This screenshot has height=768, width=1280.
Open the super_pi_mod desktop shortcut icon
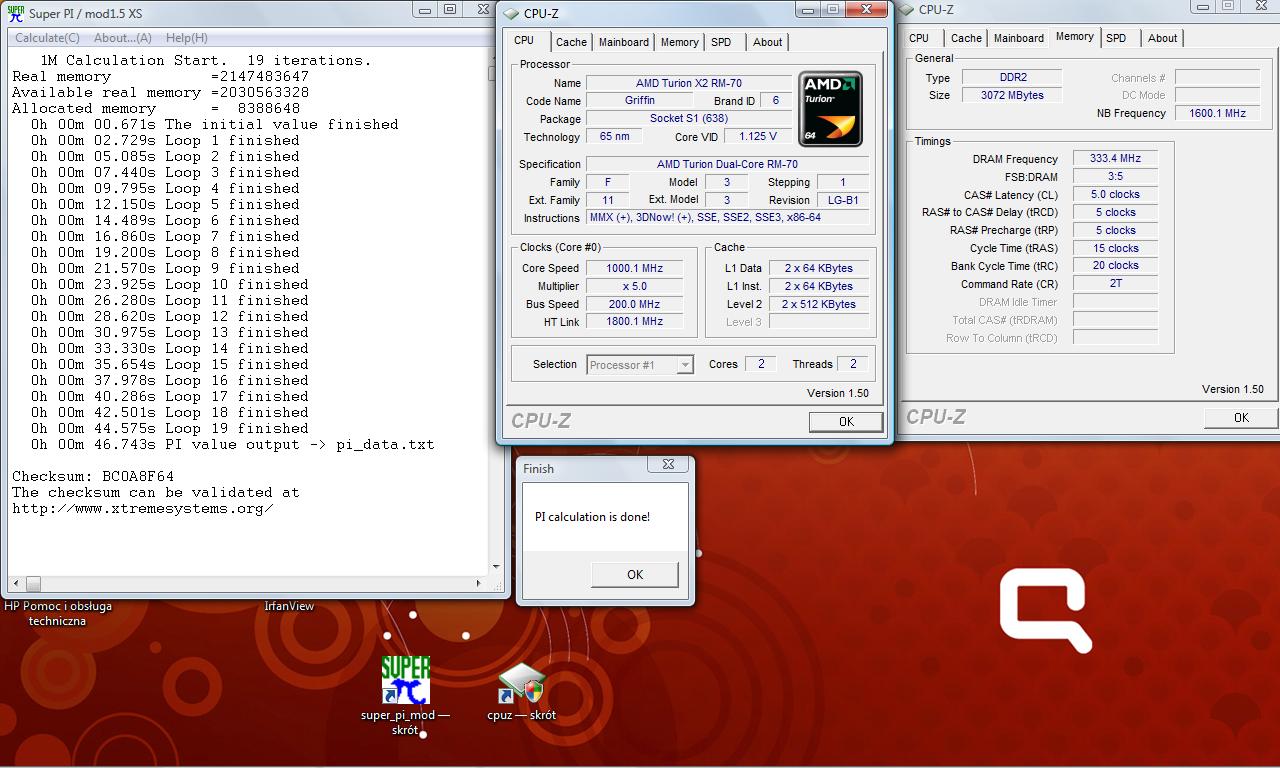(x=405, y=681)
